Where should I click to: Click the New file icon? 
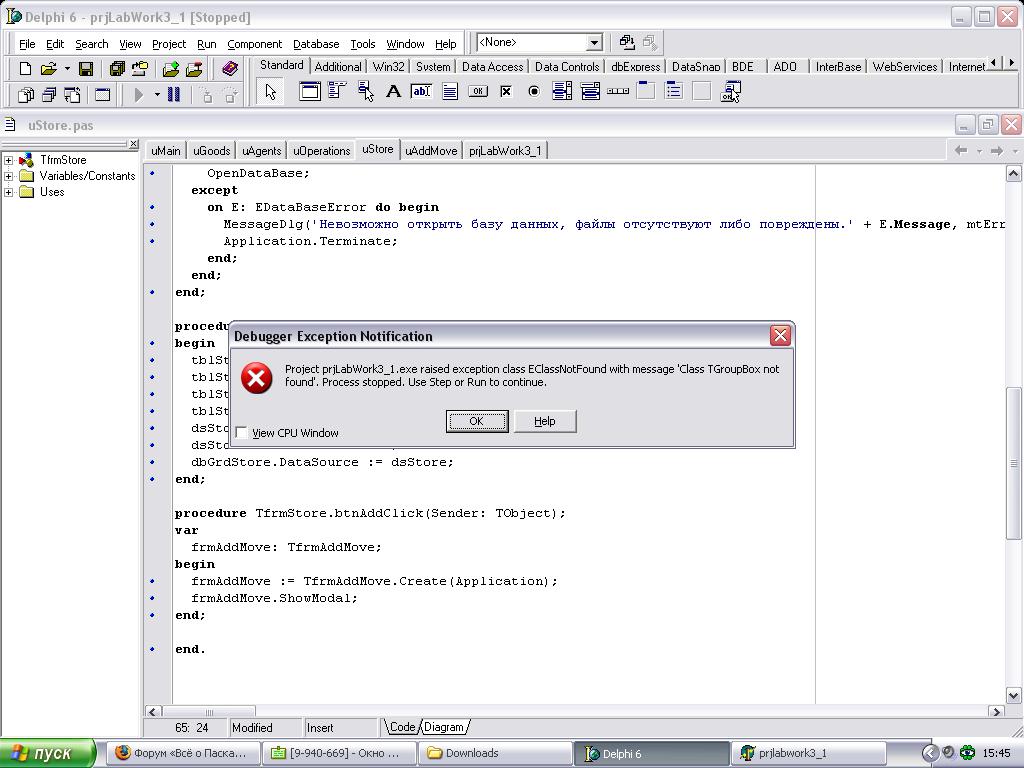pos(25,69)
